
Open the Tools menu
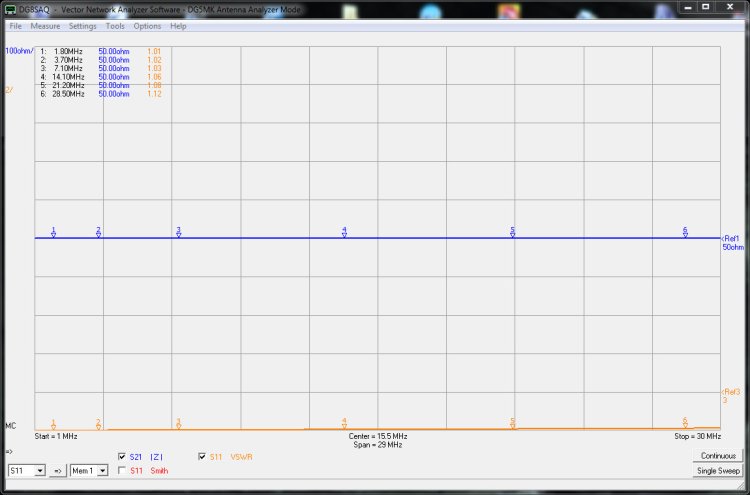[x=115, y=26]
